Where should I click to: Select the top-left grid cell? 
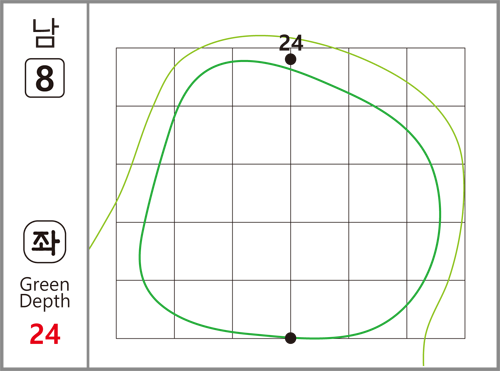pos(145,77)
